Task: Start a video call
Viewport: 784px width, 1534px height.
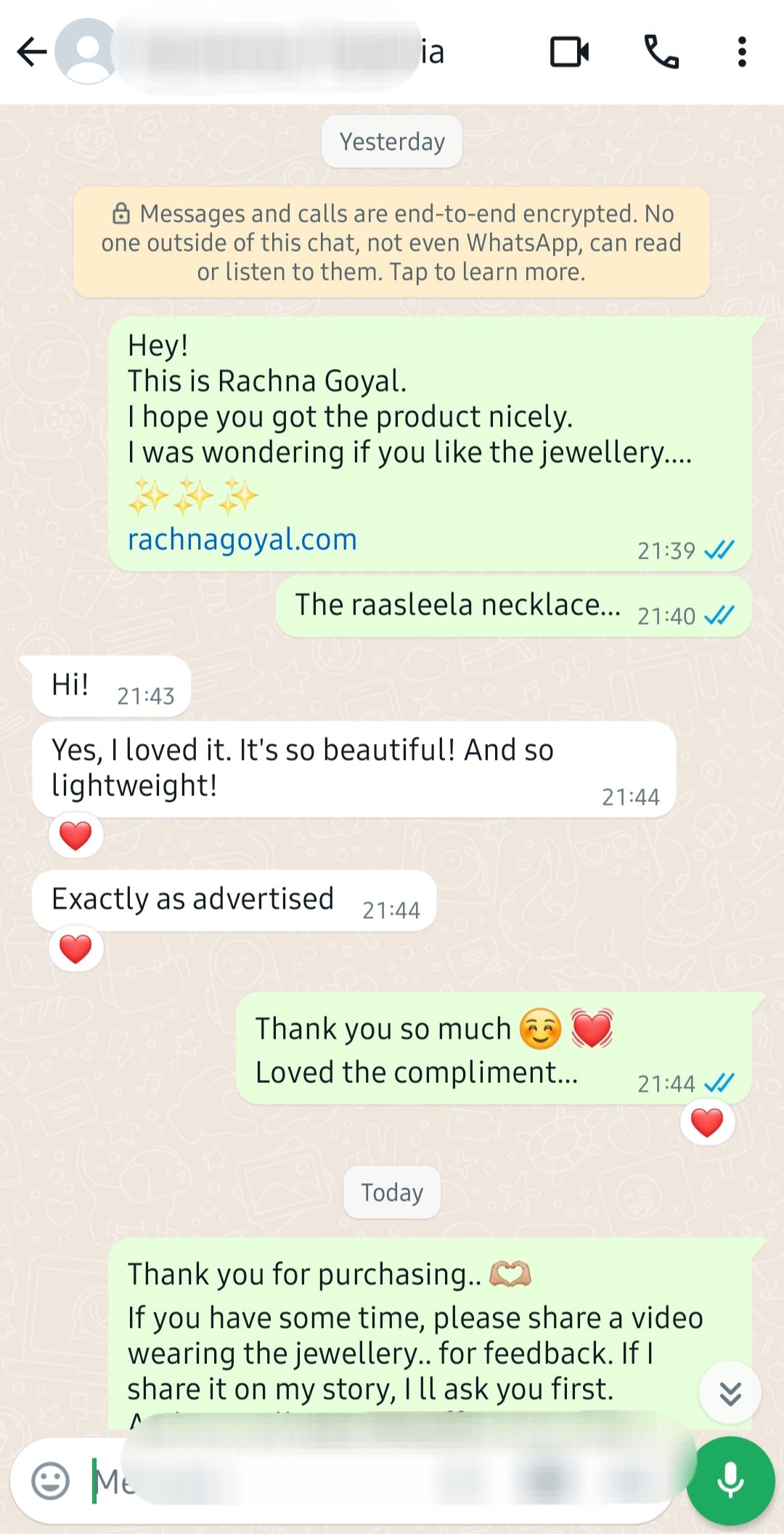Action: [569, 52]
